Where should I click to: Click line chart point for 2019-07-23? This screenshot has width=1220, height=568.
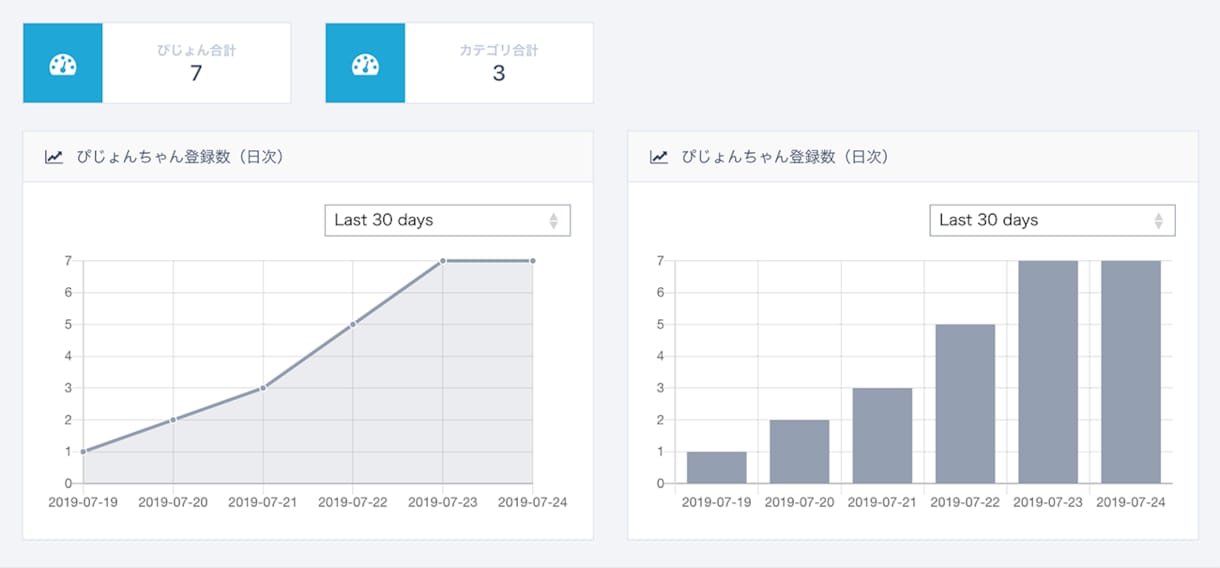click(x=443, y=261)
